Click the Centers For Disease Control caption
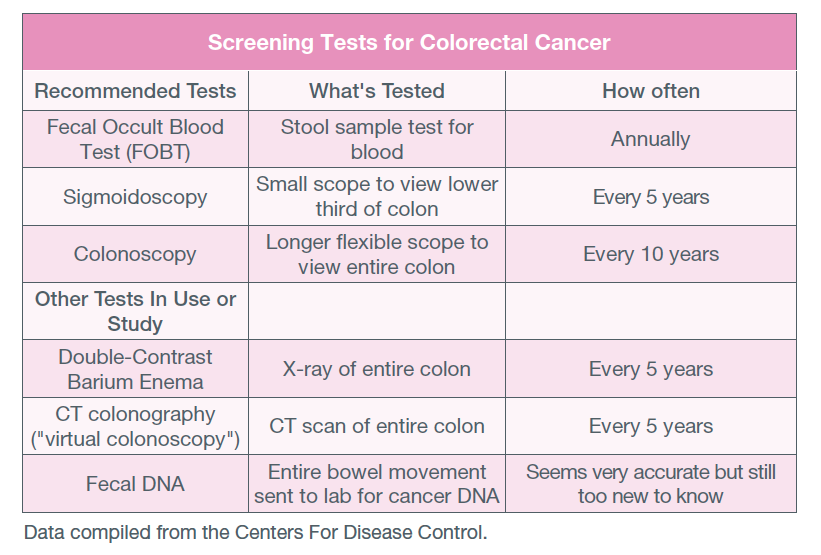Viewport: 821px width, 555px height. 256,532
